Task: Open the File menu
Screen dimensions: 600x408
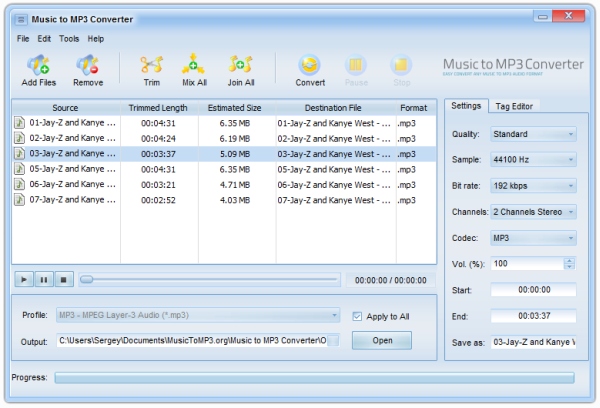Action: pos(23,39)
